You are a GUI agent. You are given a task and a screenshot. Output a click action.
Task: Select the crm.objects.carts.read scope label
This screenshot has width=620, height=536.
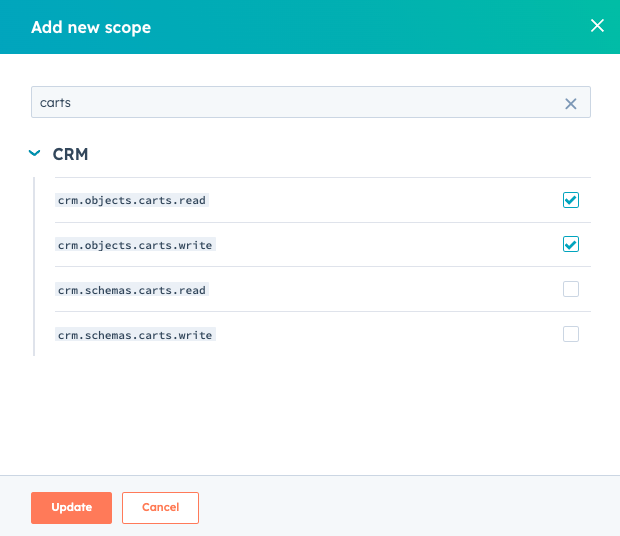[x=132, y=200]
